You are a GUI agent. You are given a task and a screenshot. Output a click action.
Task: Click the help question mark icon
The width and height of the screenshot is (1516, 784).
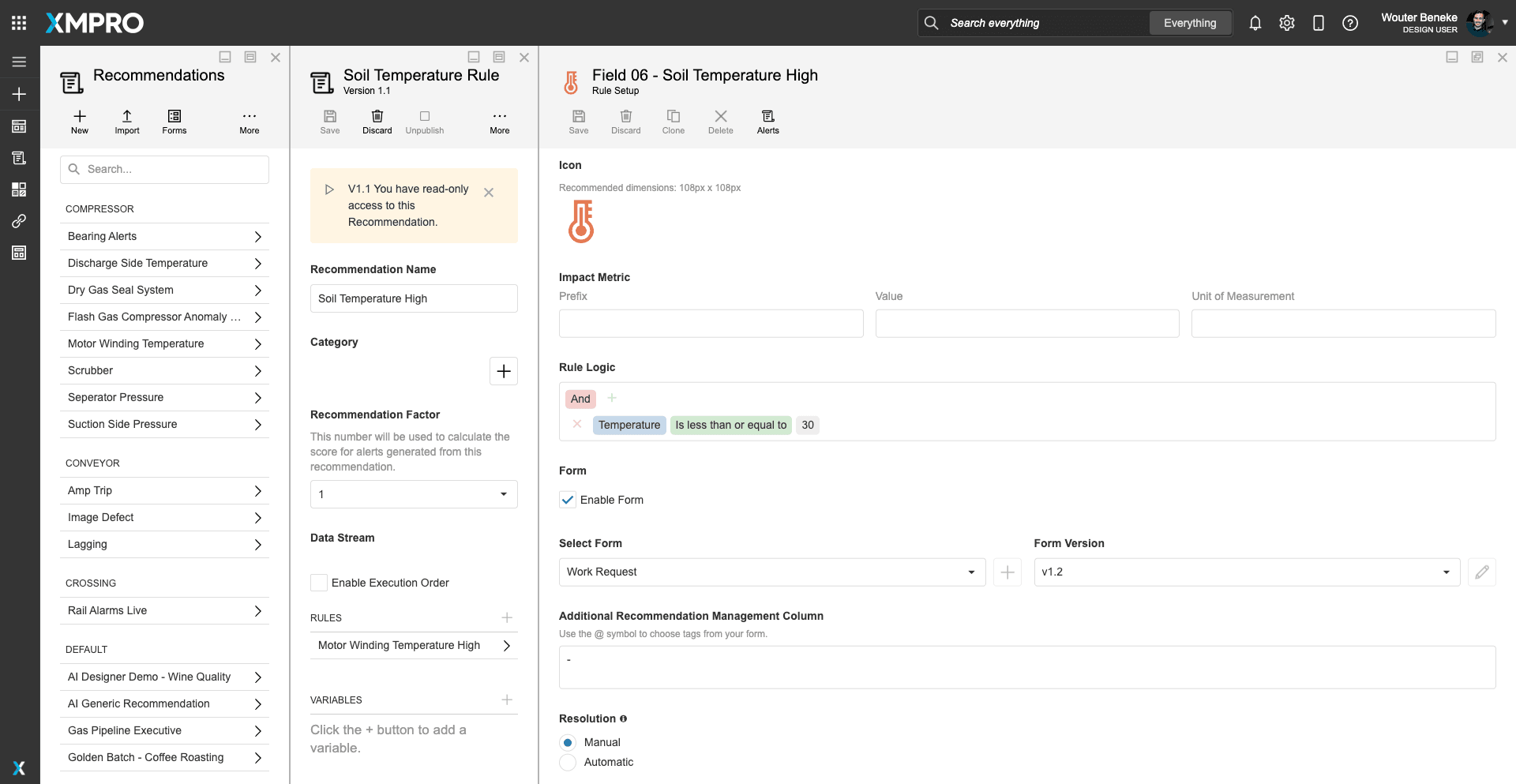click(x=1349, y=23)
